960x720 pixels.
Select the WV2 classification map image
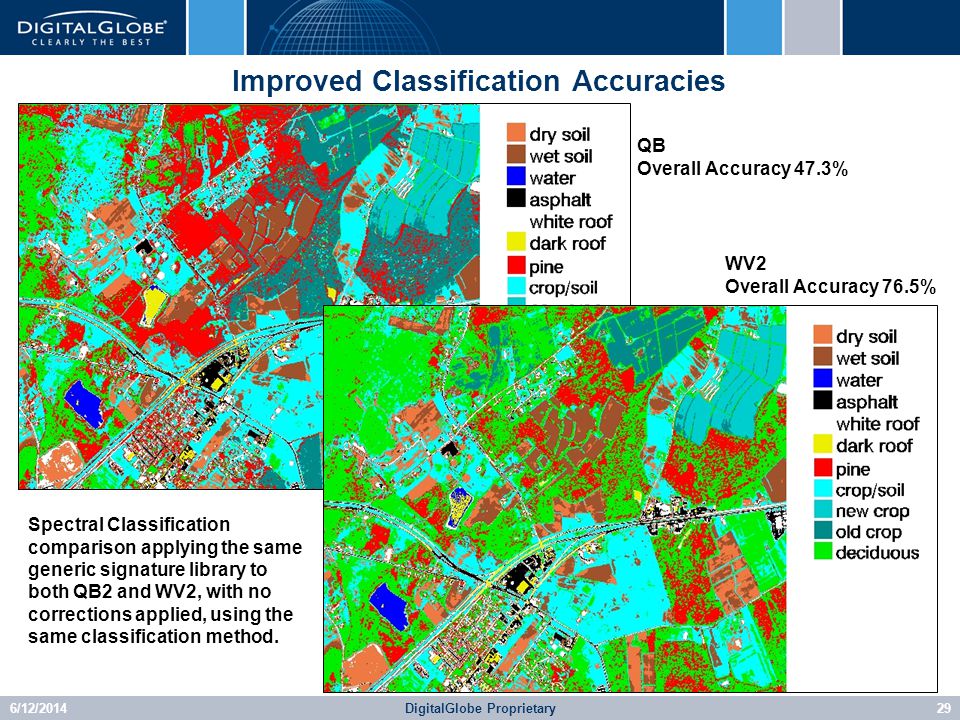555,499
